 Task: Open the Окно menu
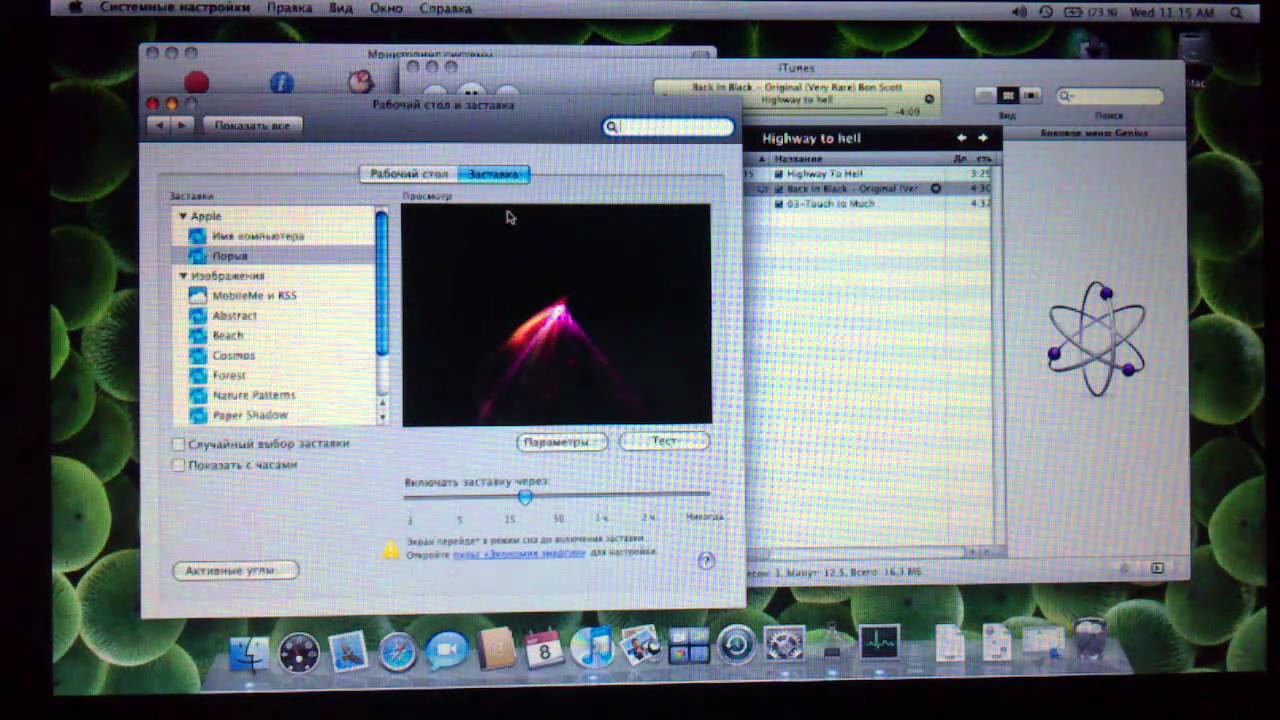pyautogui.click(x=386, y=8)
